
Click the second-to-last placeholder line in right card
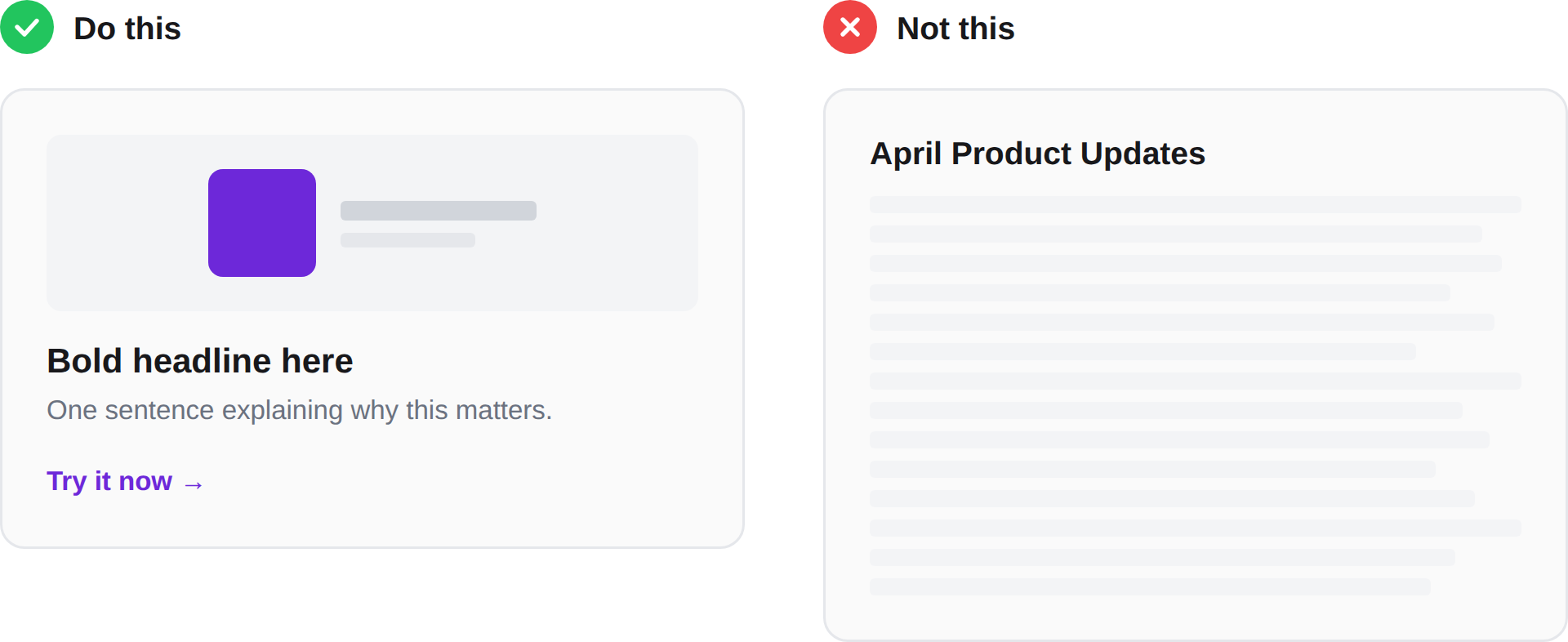click(1161, 557)
